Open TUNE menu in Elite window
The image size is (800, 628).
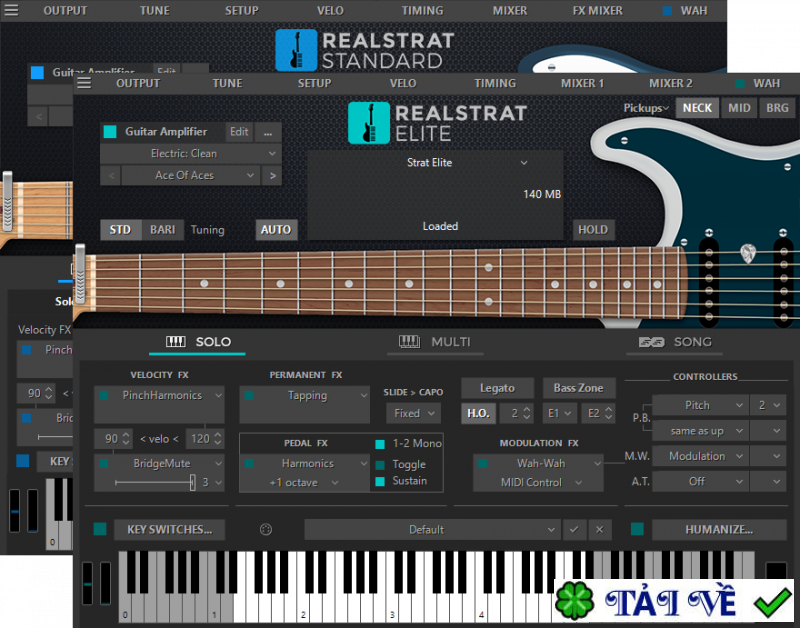(228, 83)
